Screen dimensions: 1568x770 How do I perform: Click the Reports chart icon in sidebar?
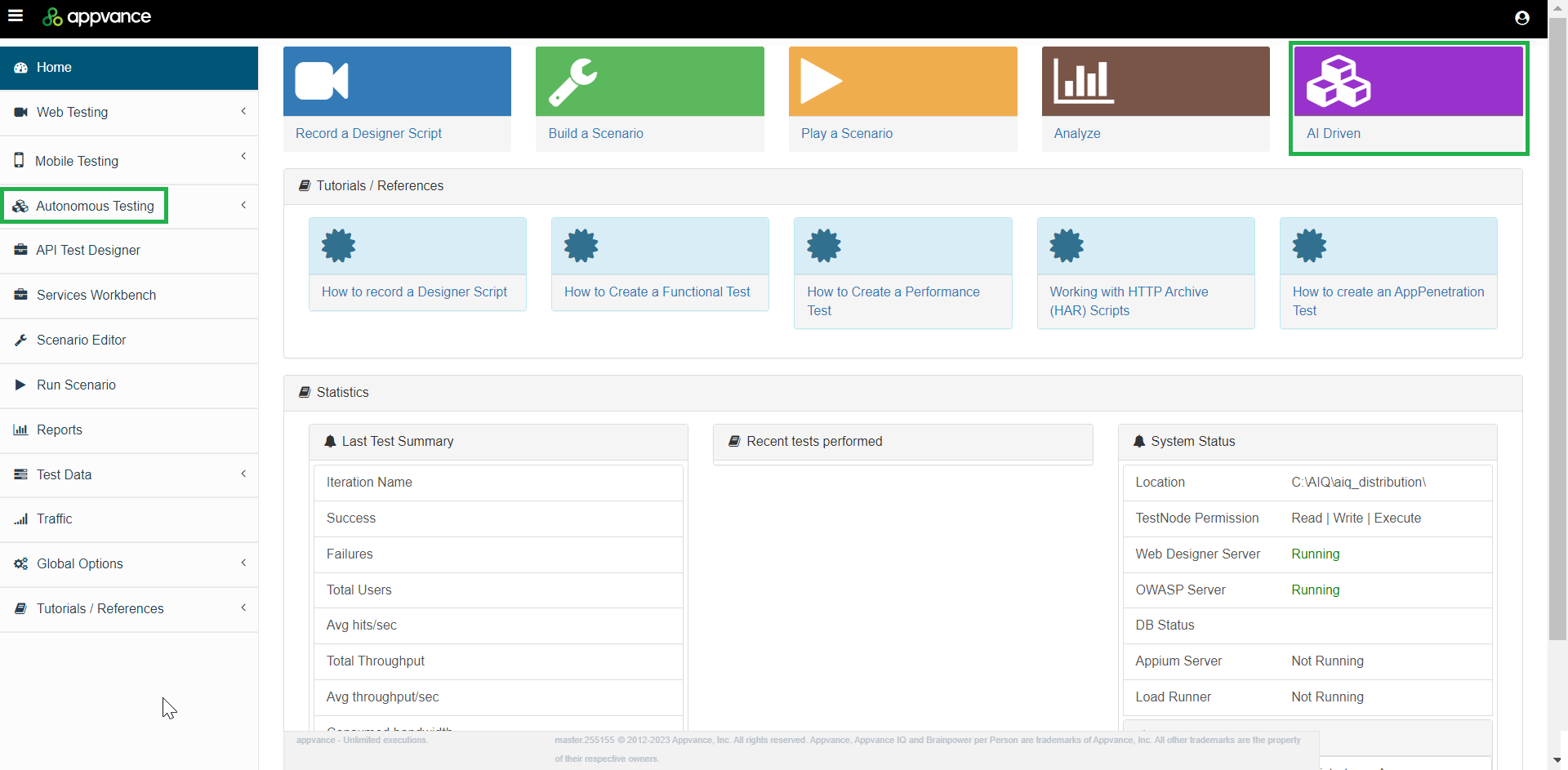point(21,430)
